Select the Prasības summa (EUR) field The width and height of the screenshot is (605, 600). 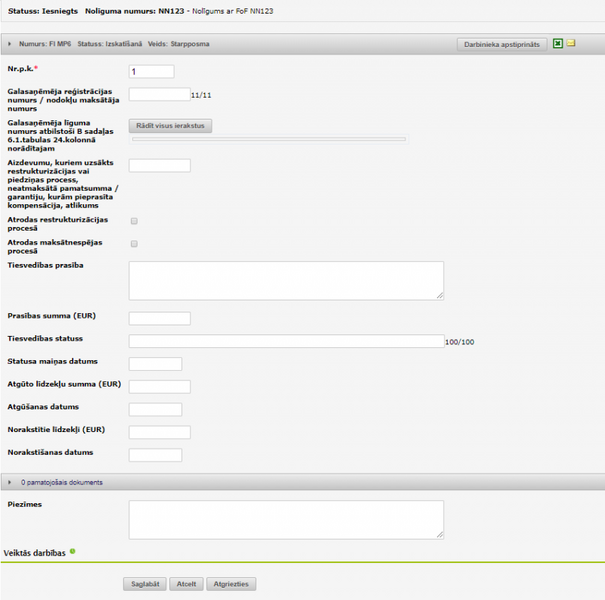coord(159,318)
